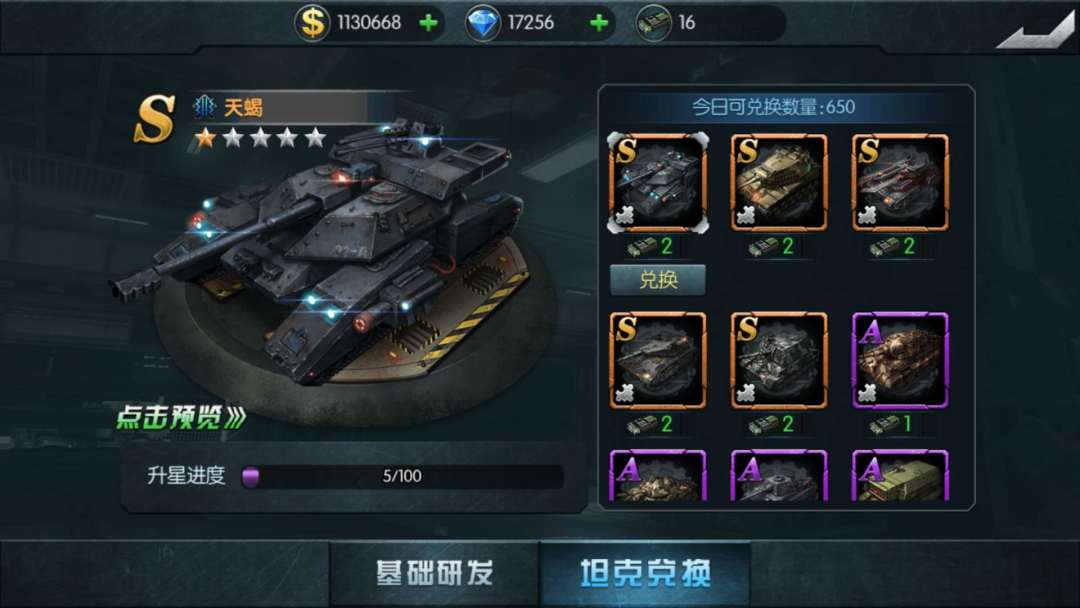
Task: Select the gray S-rank tank in the middle of the second row
Action: [x=779, y=360]
